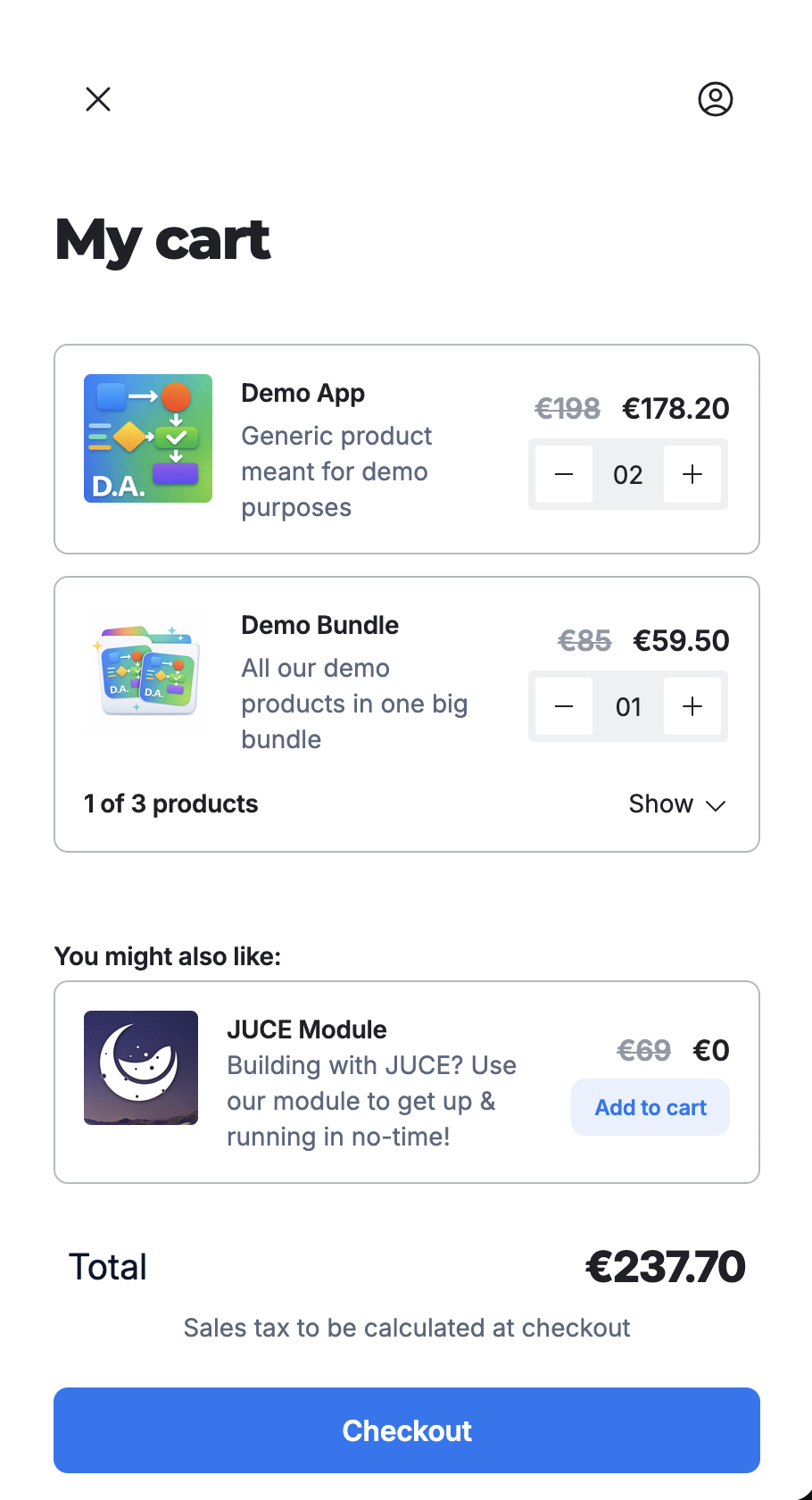Viewport: 812px width, 1500px height.
Task: Proceed with the Checkout button
Action: [x=407, y=1430]
